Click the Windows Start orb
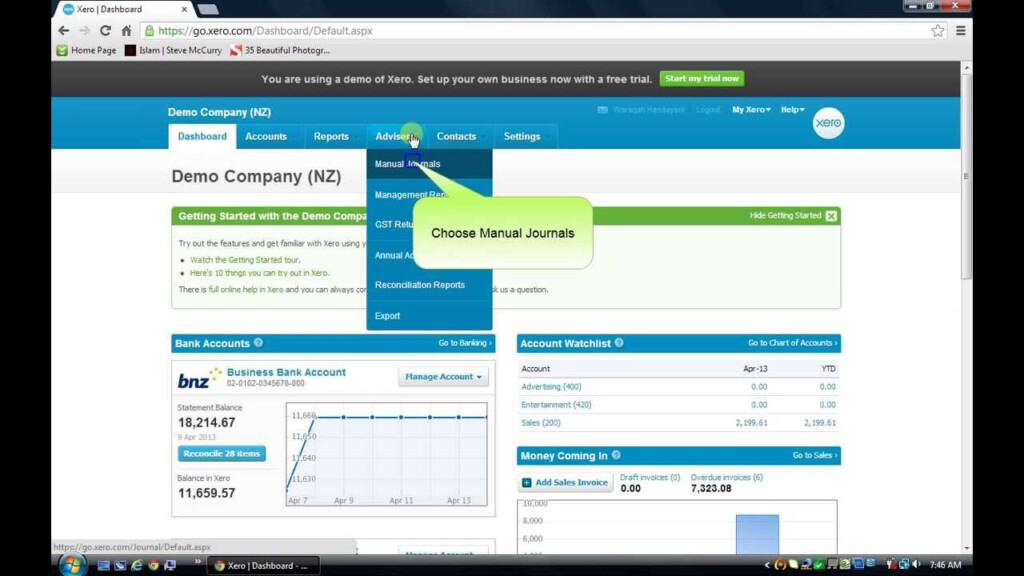The width and height of the screenshot is (1024, 576). pos(72,565)
